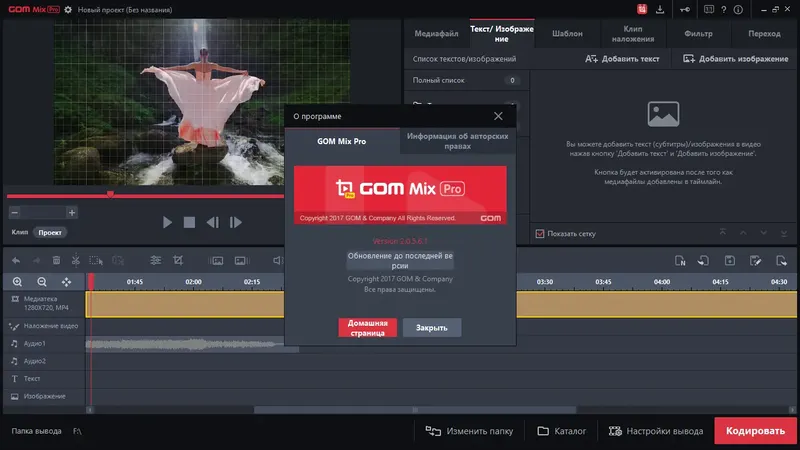
Task: Step to previous frame
Action: tap(213, 222)
